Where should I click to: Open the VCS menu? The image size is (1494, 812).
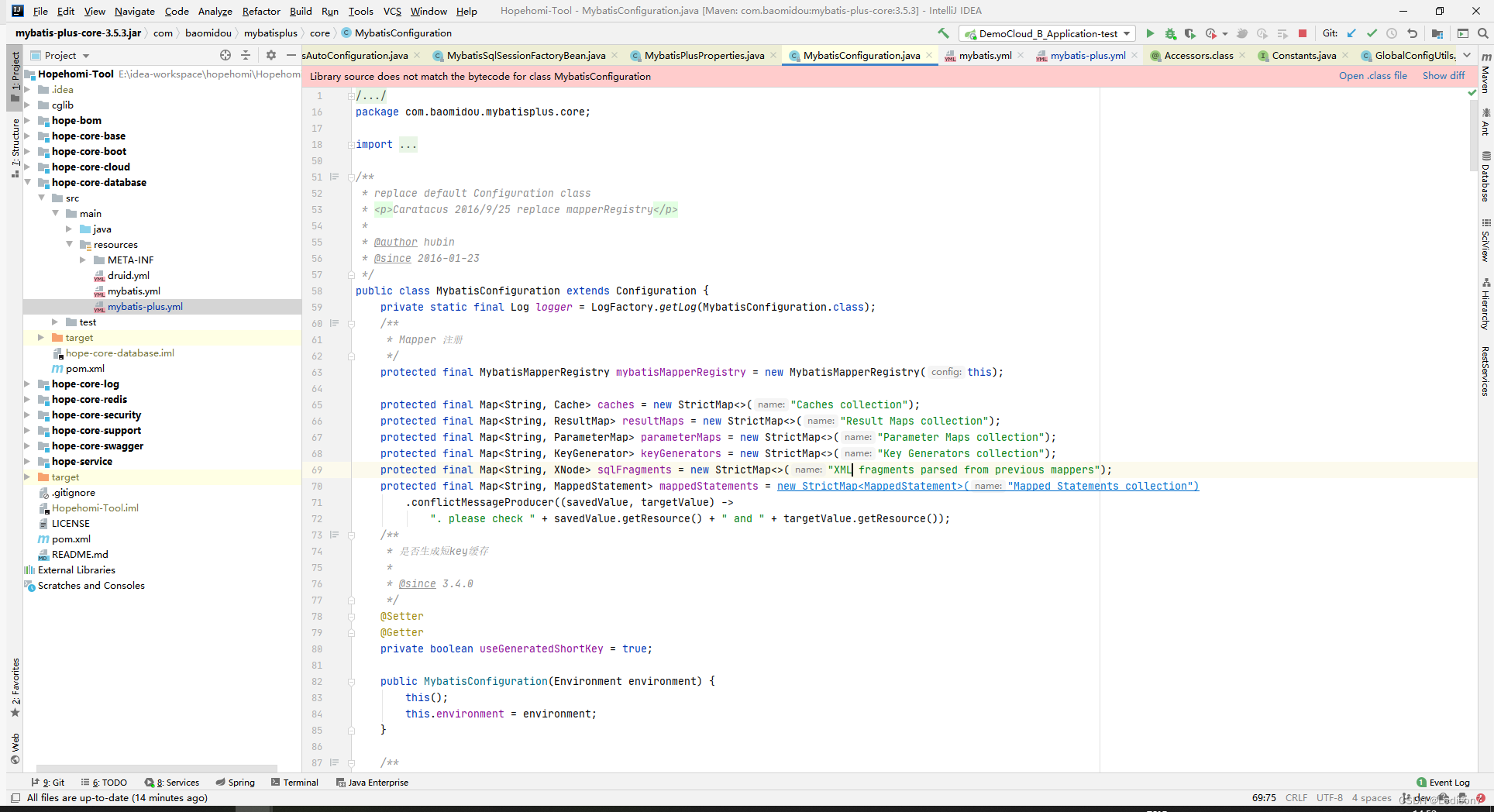(392, 11)
